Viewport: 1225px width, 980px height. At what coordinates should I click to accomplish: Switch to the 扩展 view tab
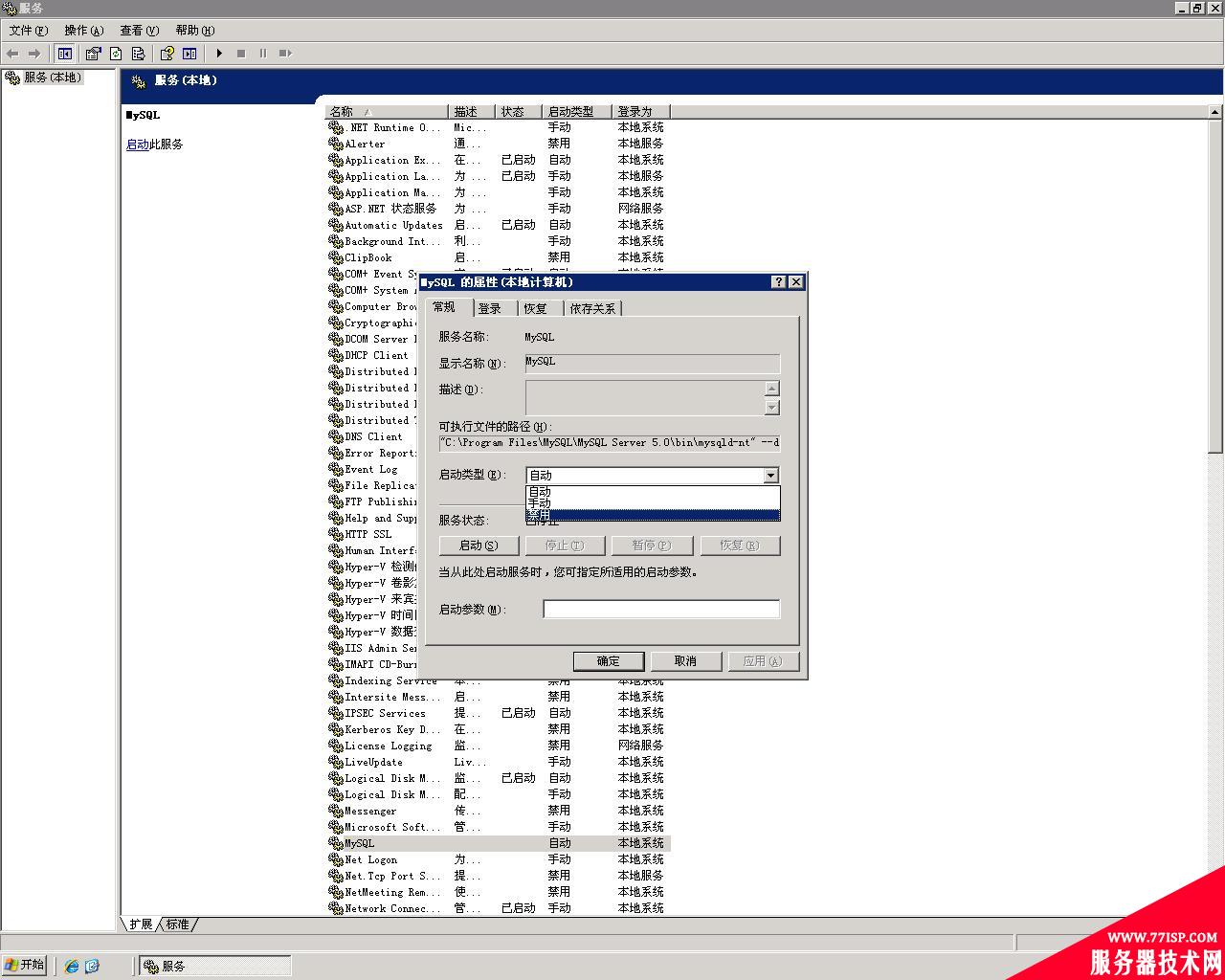click(x=141, y=924)
